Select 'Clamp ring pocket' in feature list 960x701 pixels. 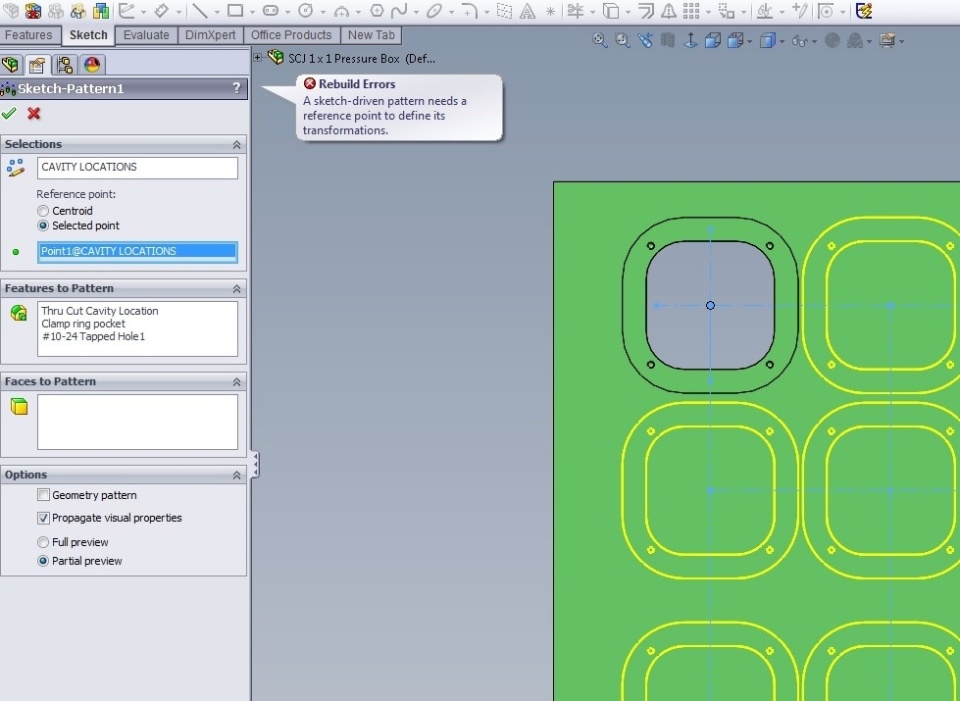[x=83, y=324]
